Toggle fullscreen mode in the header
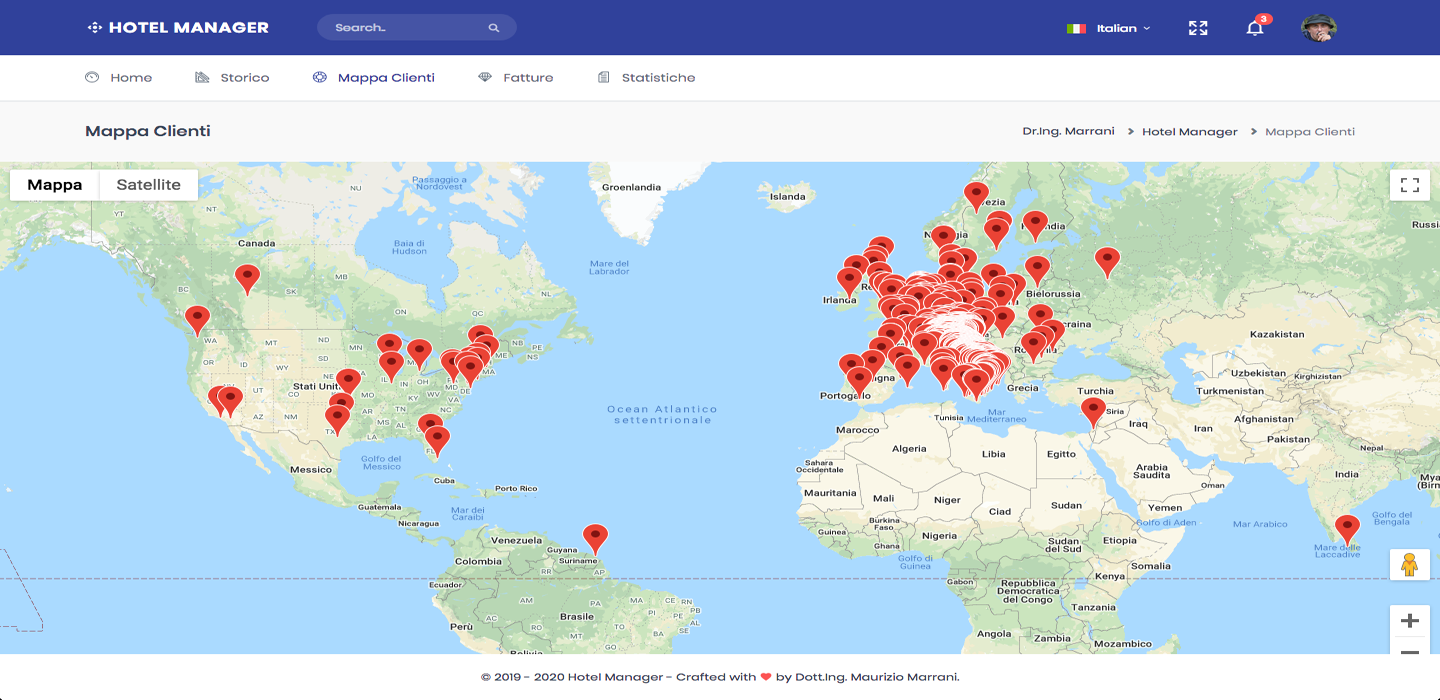The width and height of the screenshot is (1440, 700). coord(1198,28)
